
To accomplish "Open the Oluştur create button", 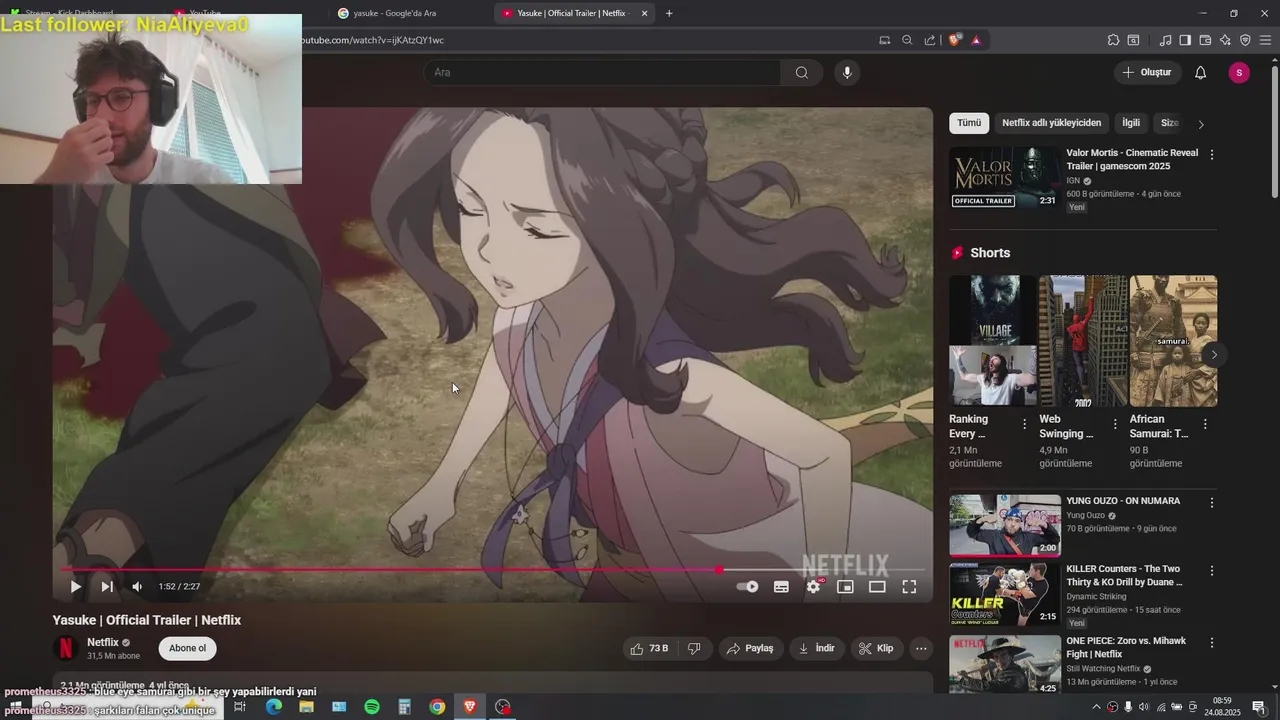I will click(1146, 72).
